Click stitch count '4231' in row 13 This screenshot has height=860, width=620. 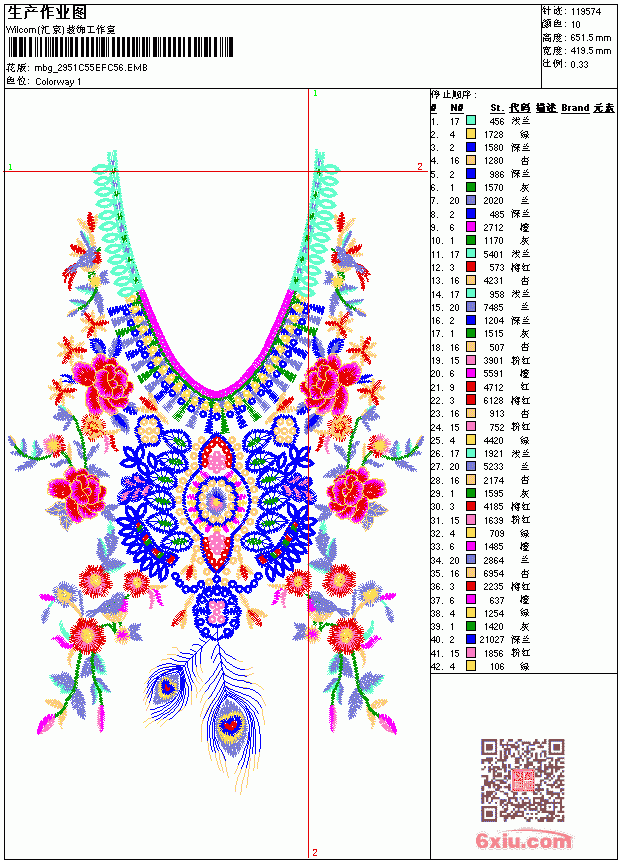[494, 280]
